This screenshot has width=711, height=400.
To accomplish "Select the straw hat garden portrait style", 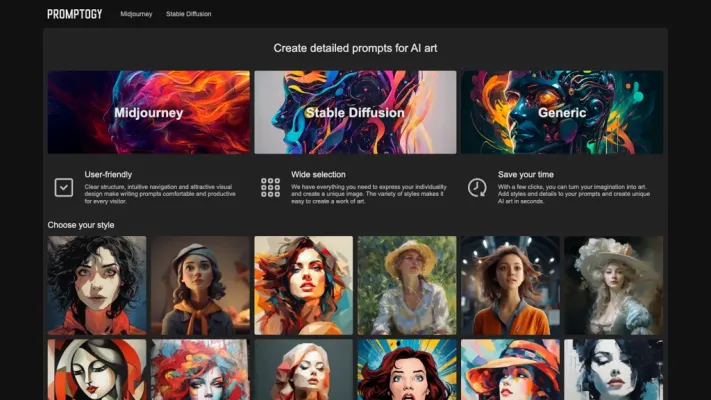I will (407, 285).
